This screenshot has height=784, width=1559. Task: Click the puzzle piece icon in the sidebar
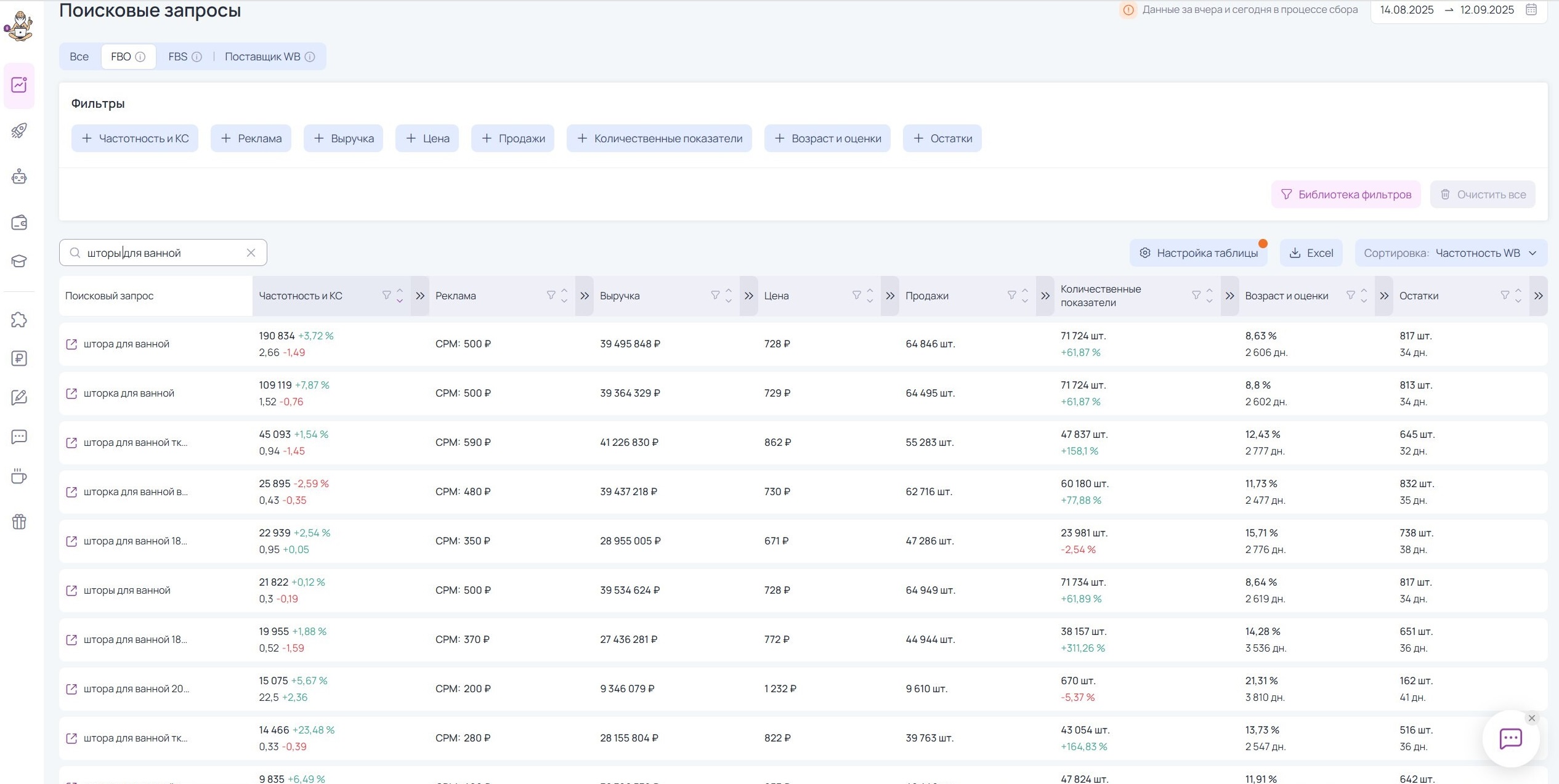click(19, 320)
